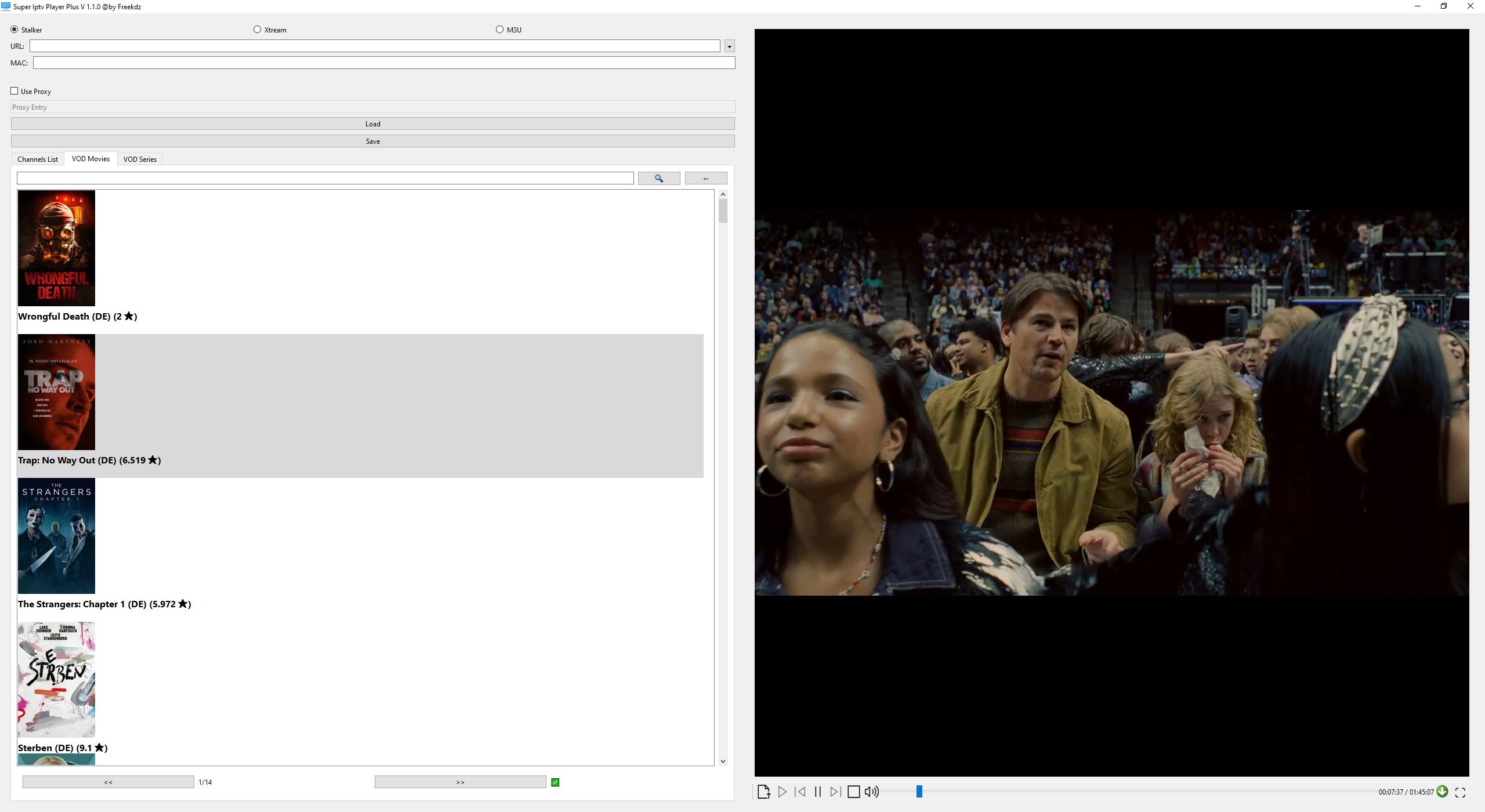Switch to Channels List tab
This screenshot has height=812, width=1485.
pyautogui.click(x=38, y=159)
